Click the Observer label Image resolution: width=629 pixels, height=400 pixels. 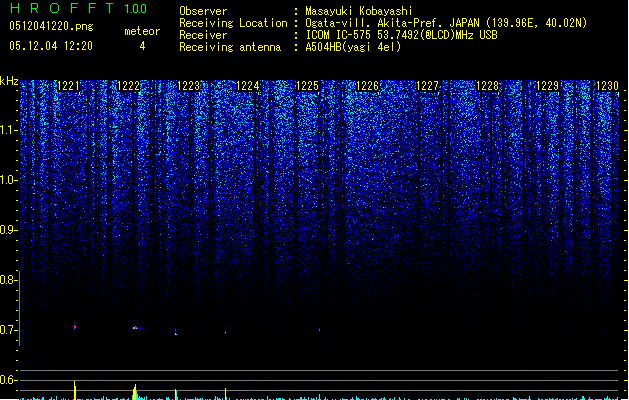(203, 11)
